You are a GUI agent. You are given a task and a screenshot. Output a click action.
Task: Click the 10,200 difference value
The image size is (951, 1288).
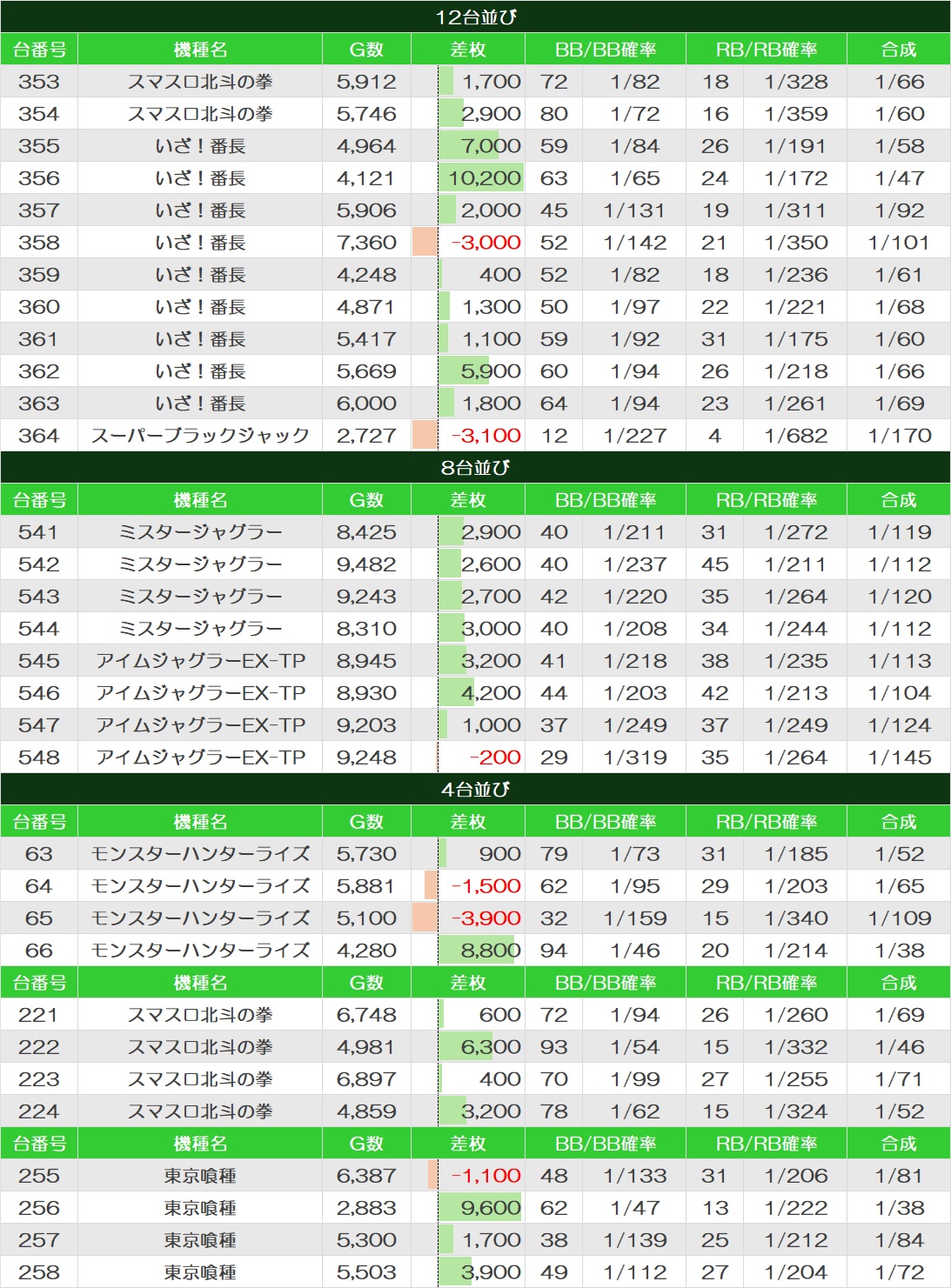click(485, 178)
